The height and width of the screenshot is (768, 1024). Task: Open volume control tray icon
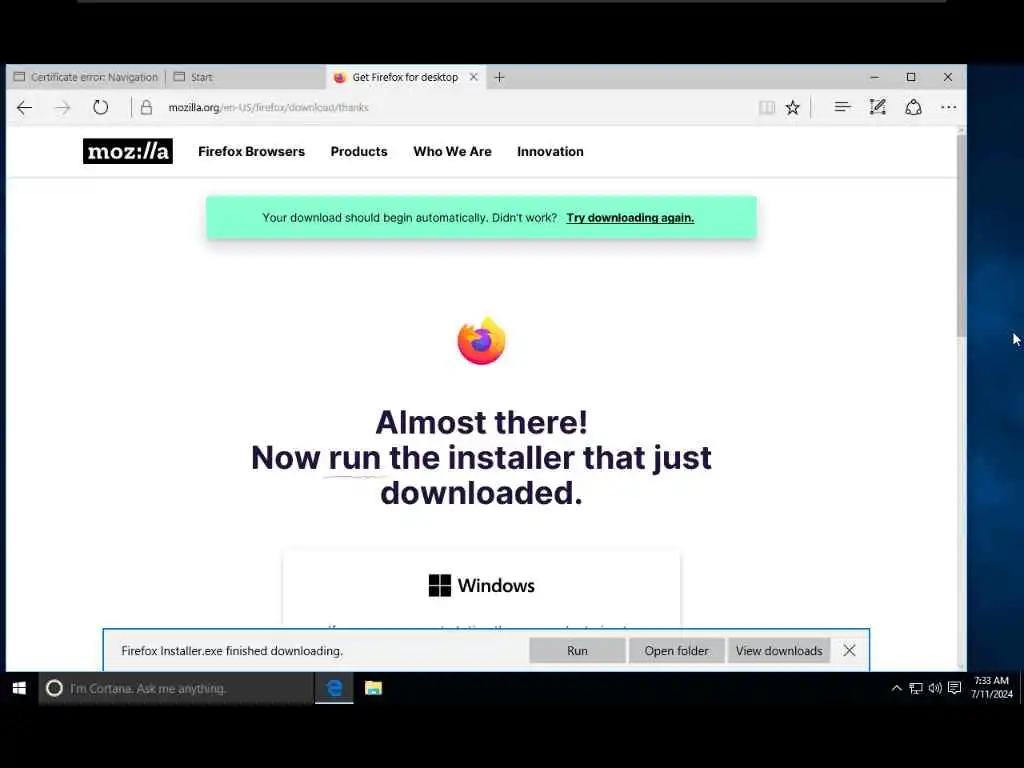coord(935,688)
